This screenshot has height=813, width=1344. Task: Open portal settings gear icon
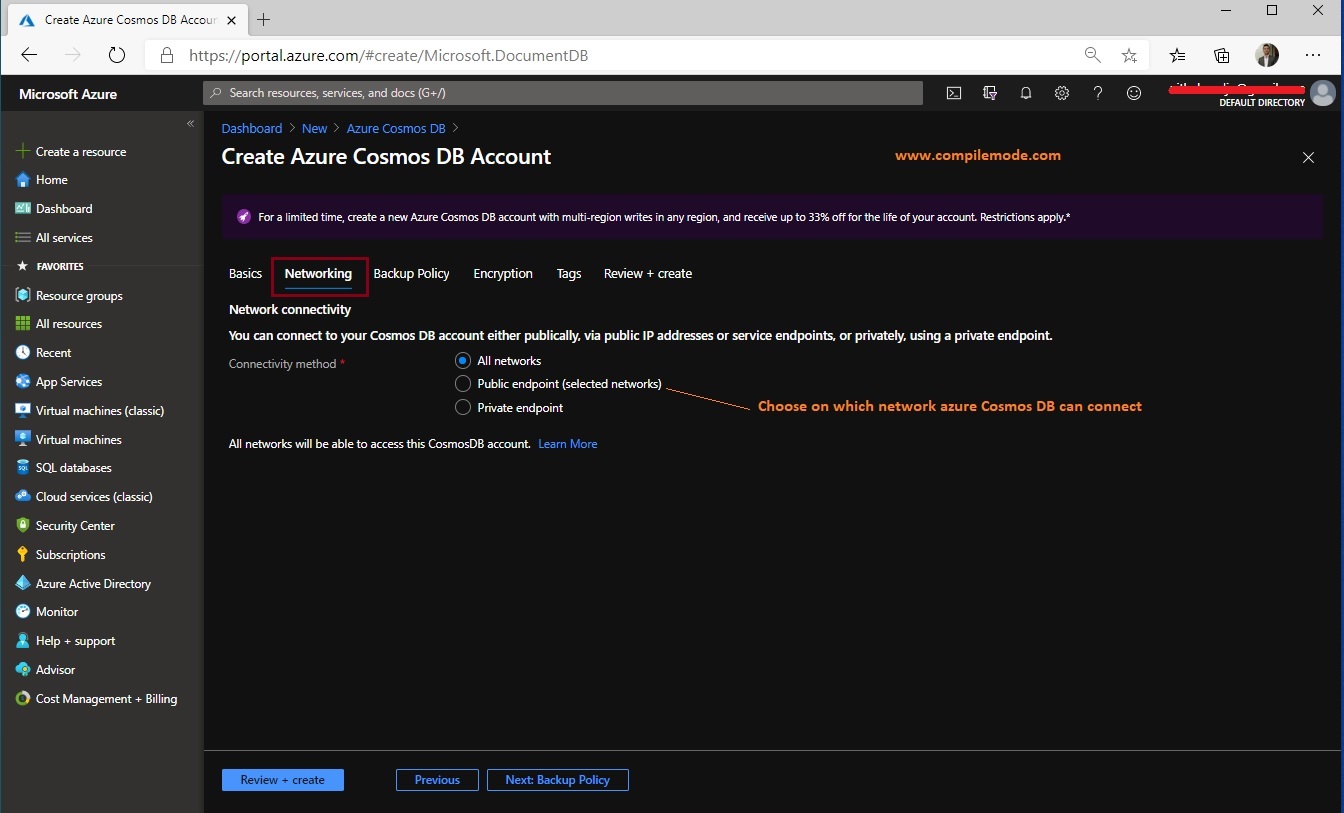[x=1062, y=93]
